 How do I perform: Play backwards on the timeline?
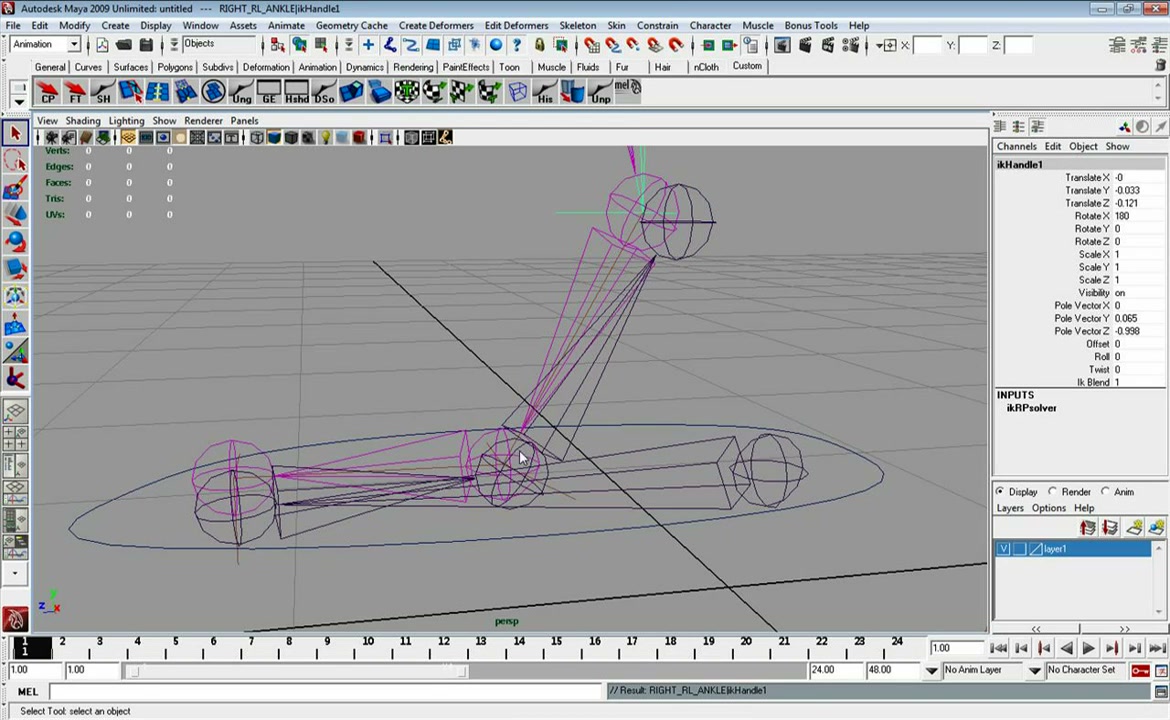(1067, 648)
